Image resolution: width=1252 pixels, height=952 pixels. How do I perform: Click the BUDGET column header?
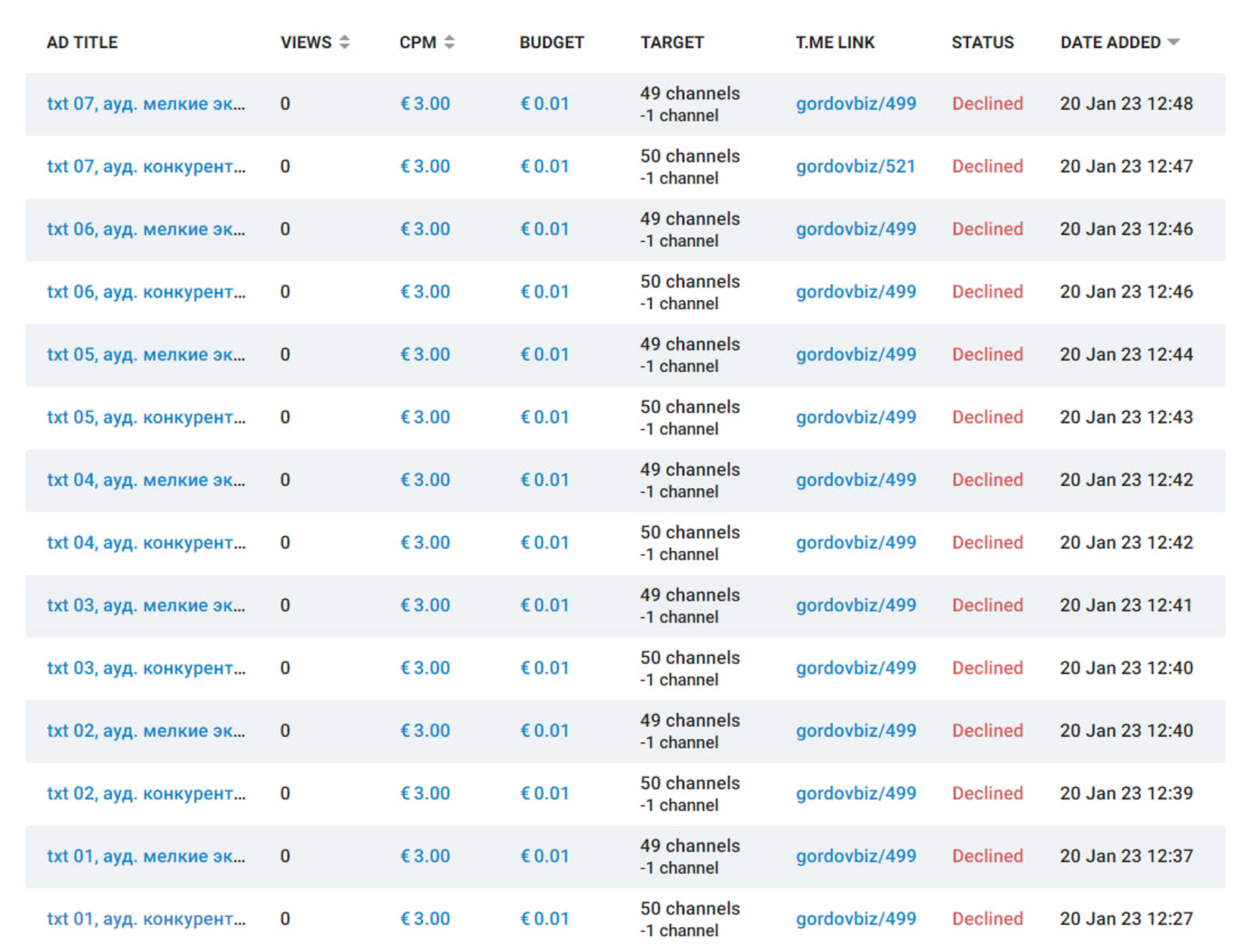[x=552, y=42]
